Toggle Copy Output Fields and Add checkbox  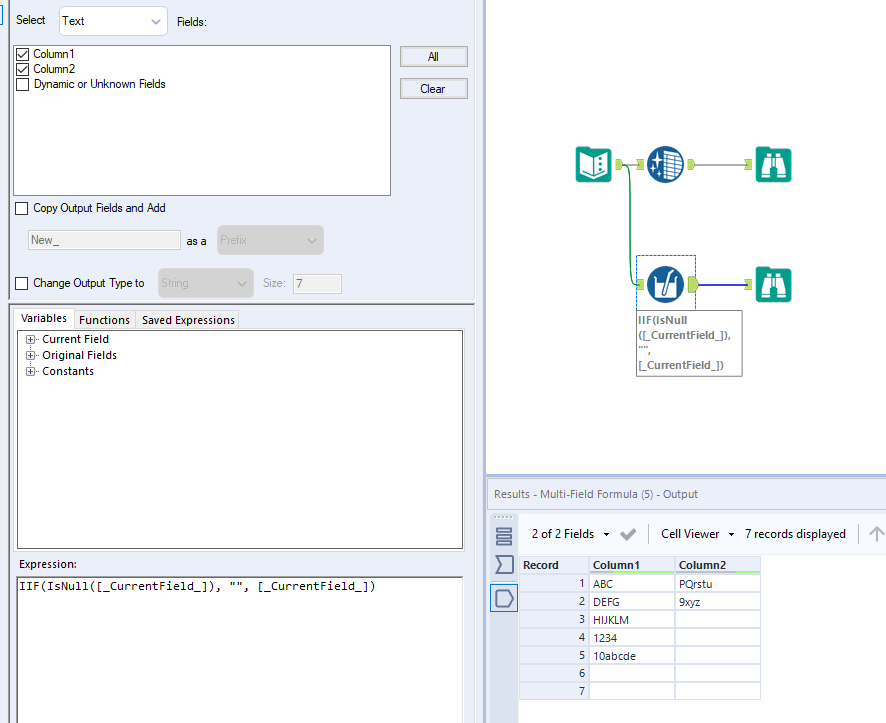tap(23, 208)
